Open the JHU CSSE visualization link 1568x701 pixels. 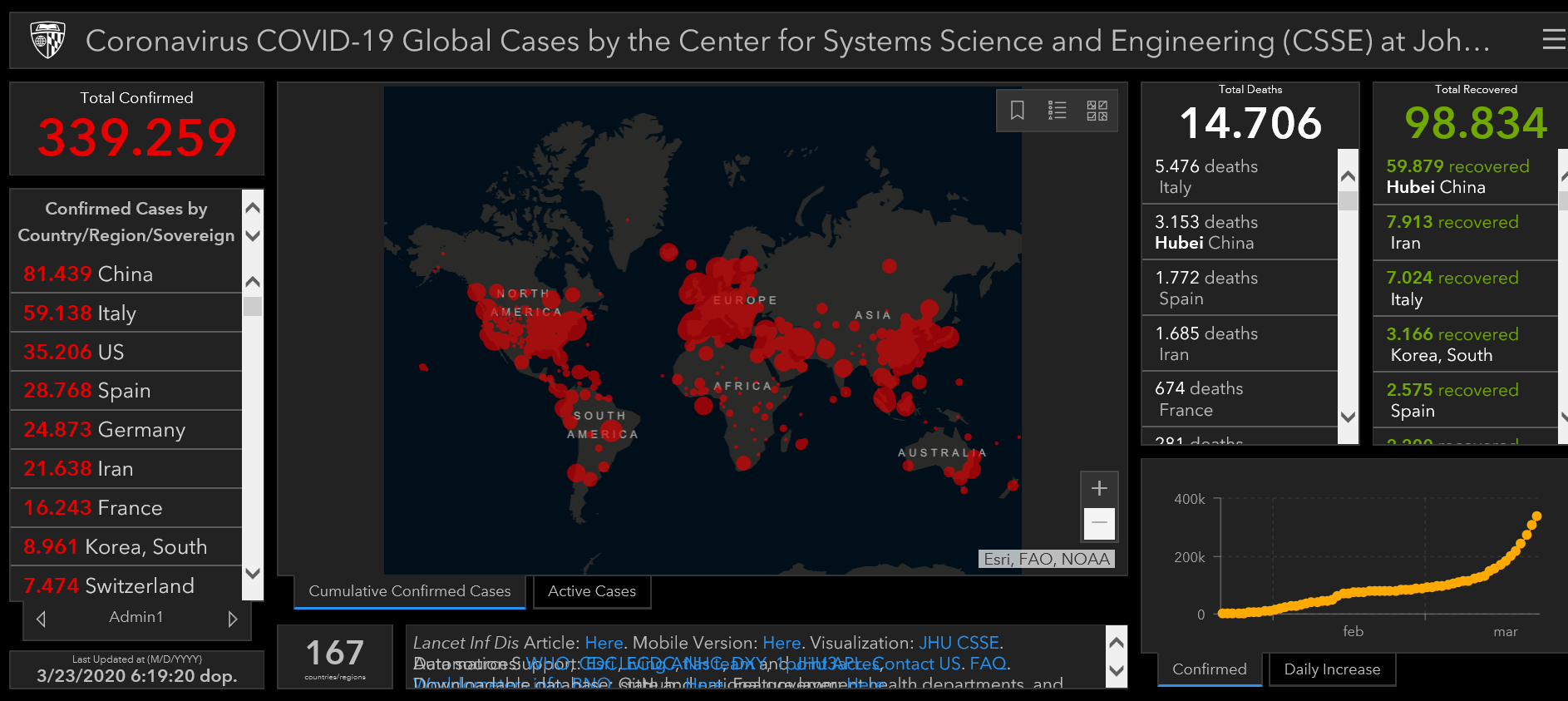click(959, 643)
